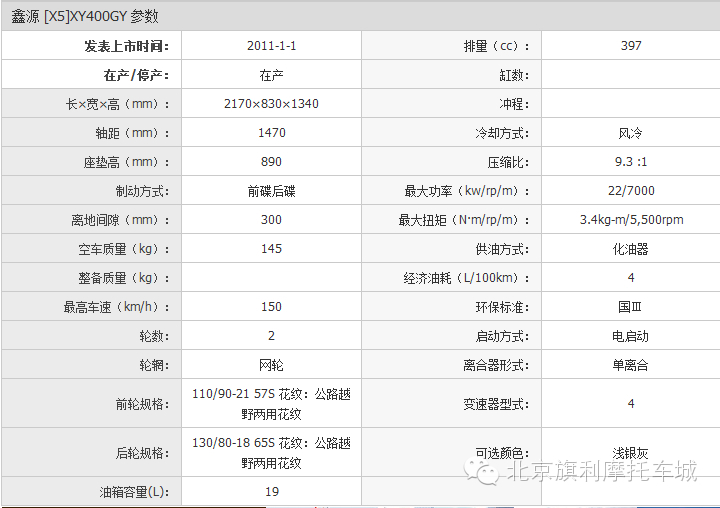Click wheelbase value '1470'
The width and height of the screenshot is (720, 508).
(x=271, y=133)
